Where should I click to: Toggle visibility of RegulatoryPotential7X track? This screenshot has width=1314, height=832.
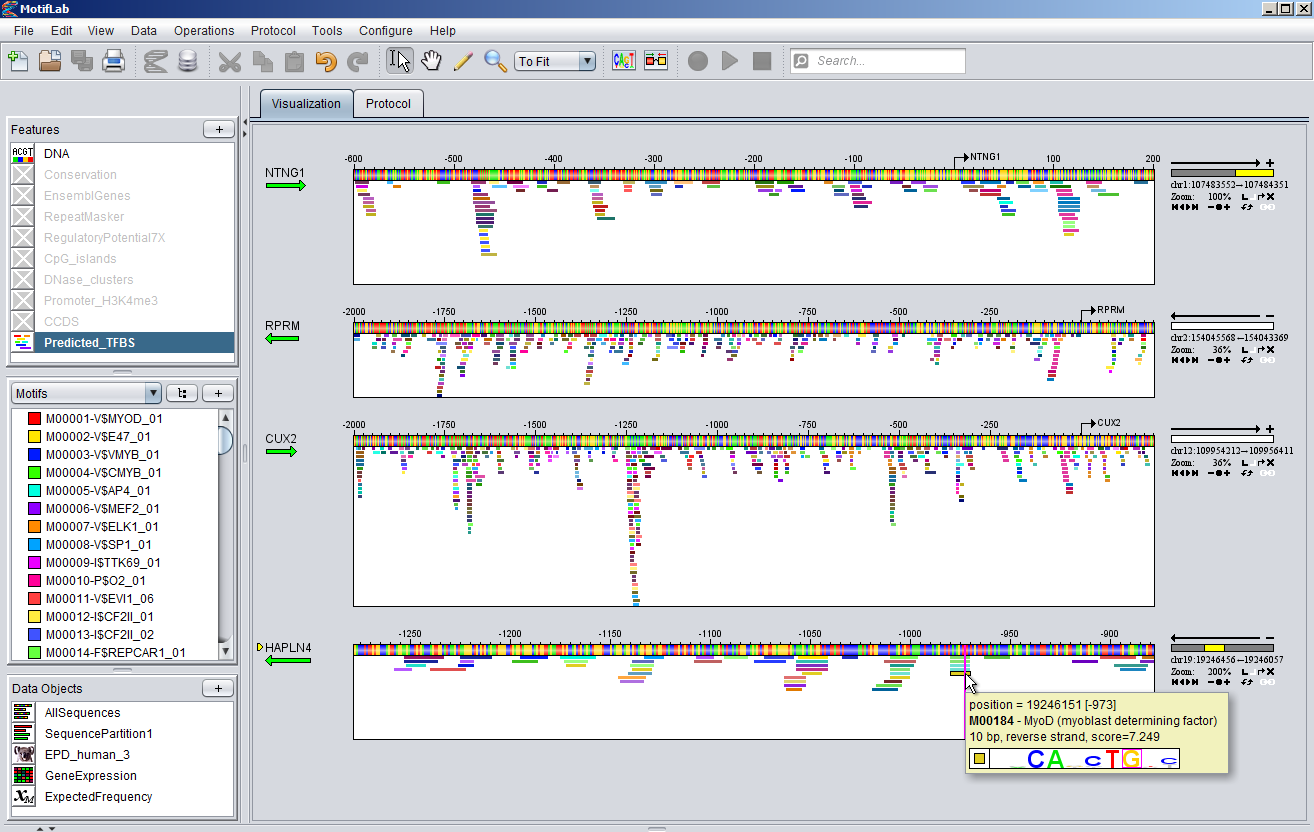(x=23, y=238)
